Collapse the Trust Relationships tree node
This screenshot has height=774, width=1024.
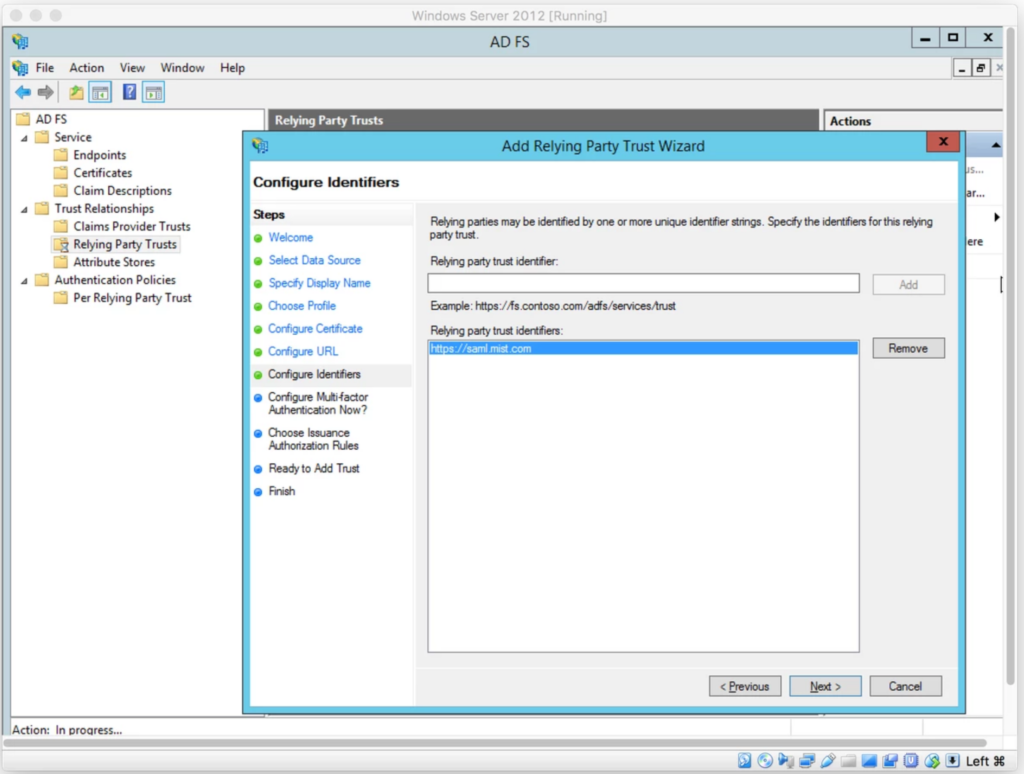coord(25,209)
